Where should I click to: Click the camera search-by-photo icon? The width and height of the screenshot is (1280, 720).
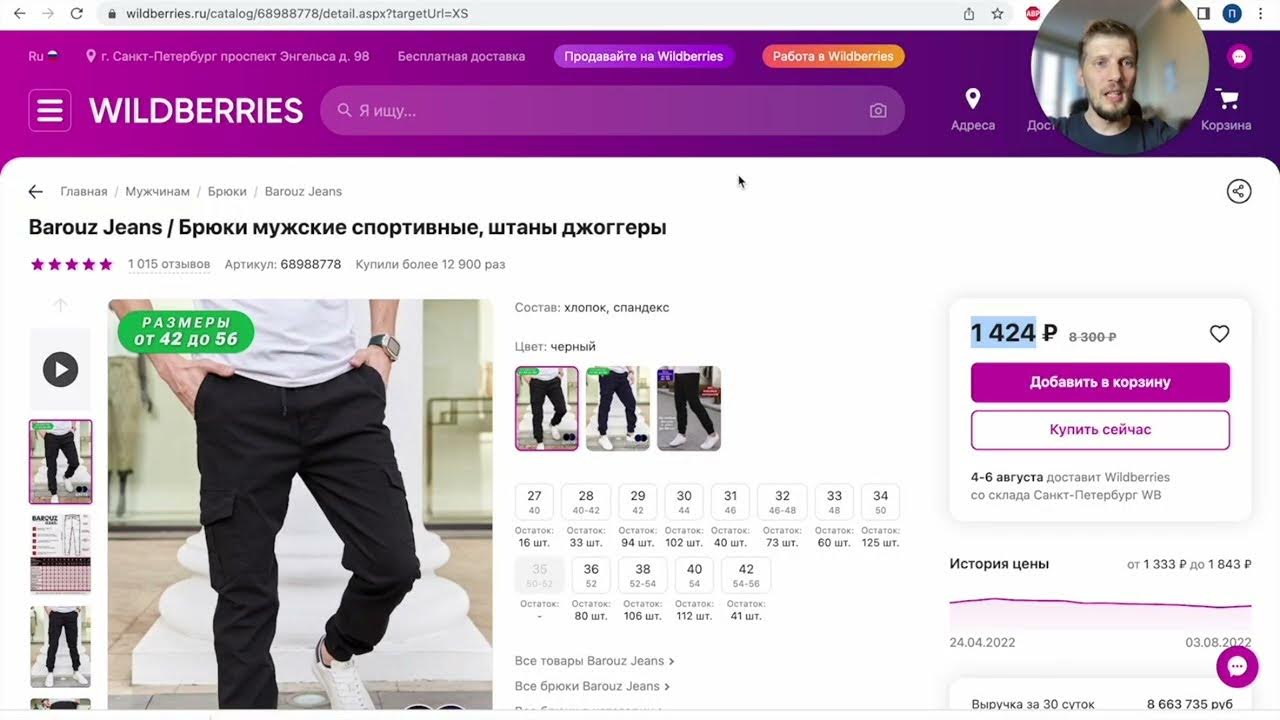(x=878, y=111)
